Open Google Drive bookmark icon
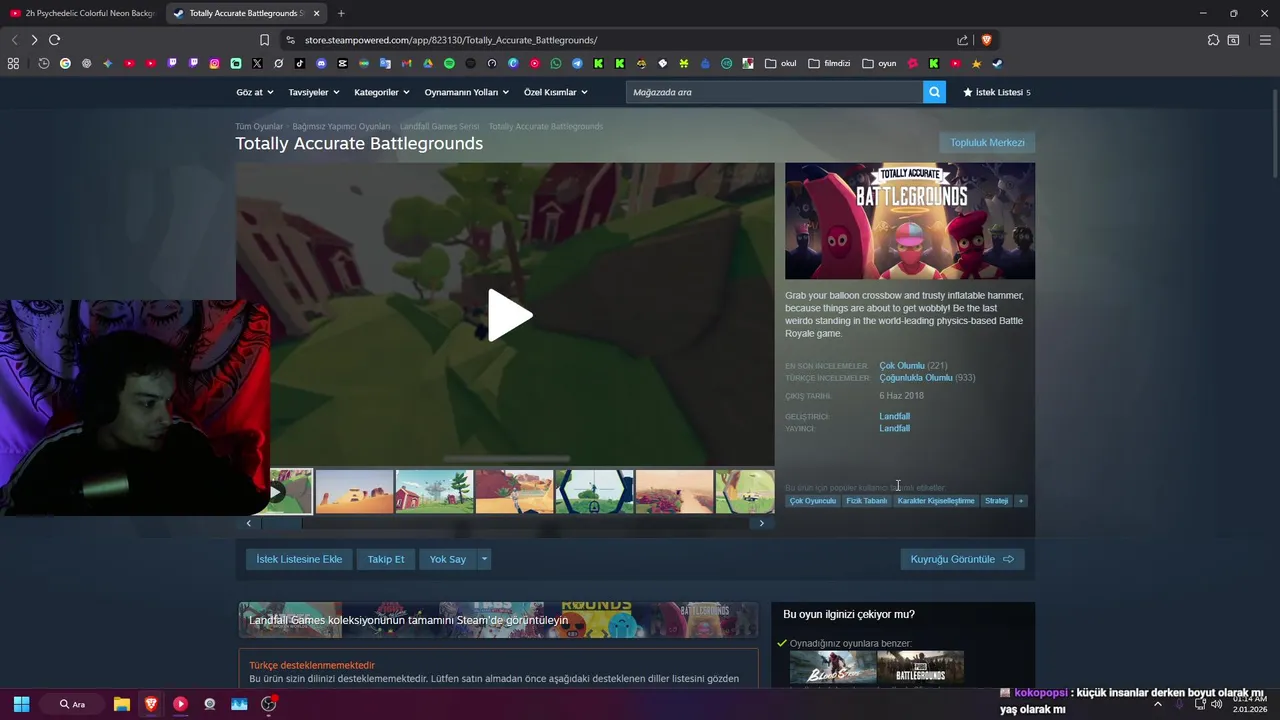Image resolution: width=1280 pixels, height=720 pixels. tap(428, 63)
